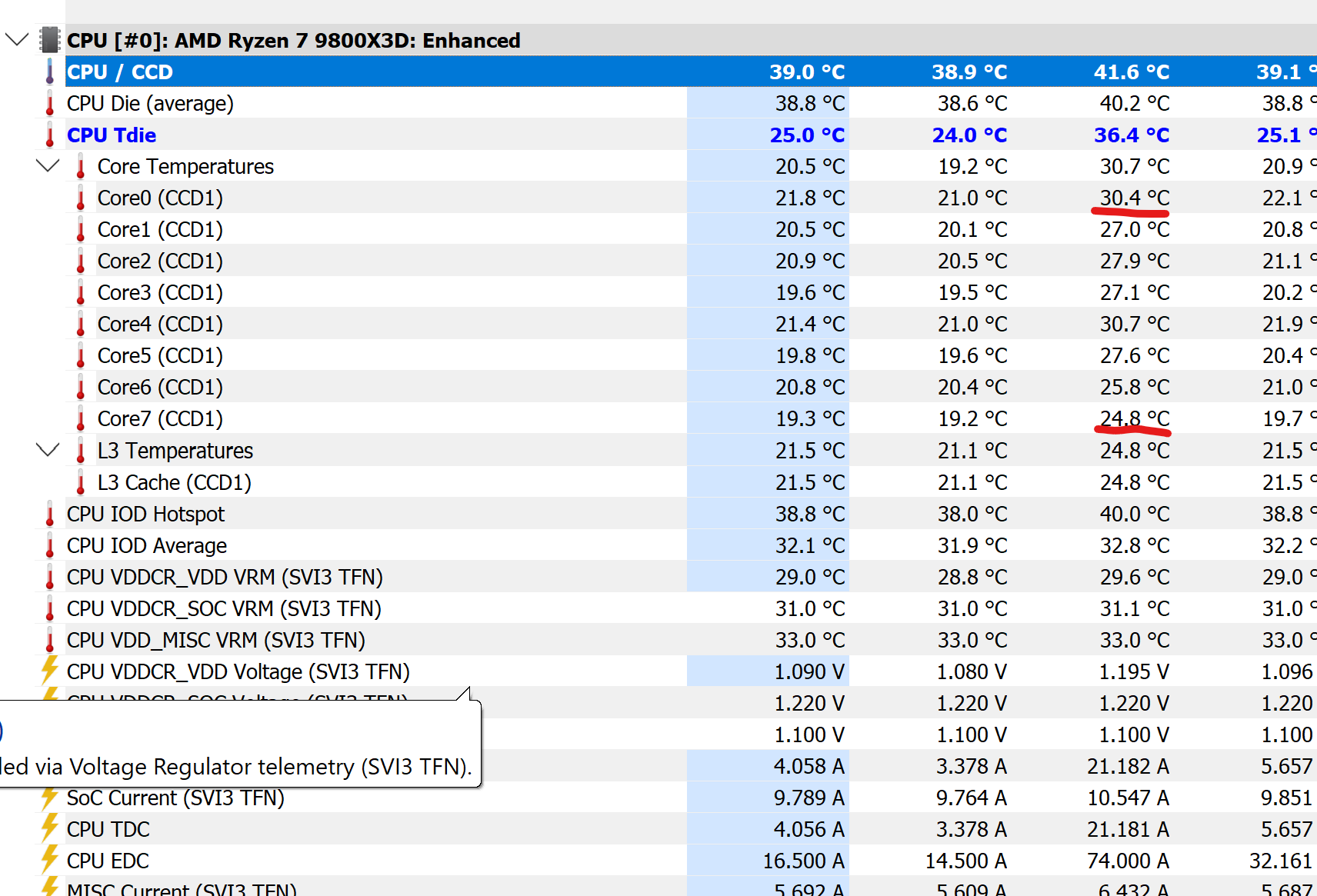Select the CPU / CCD sensor row
Viewport: 1317px width, 896px height.
tap(691, 72)
